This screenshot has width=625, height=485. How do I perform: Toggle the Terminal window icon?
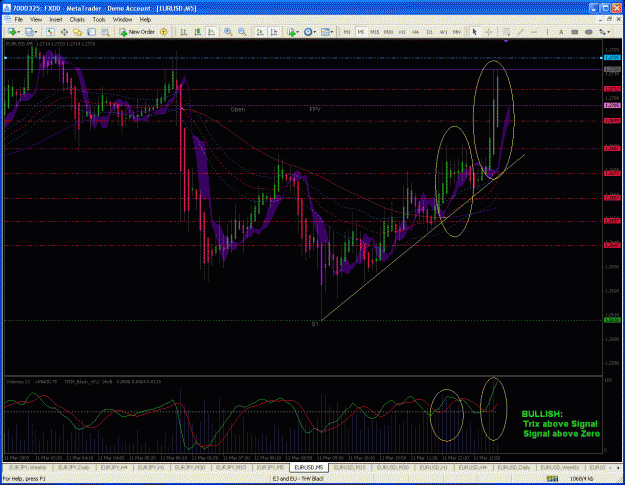point(91,32)
